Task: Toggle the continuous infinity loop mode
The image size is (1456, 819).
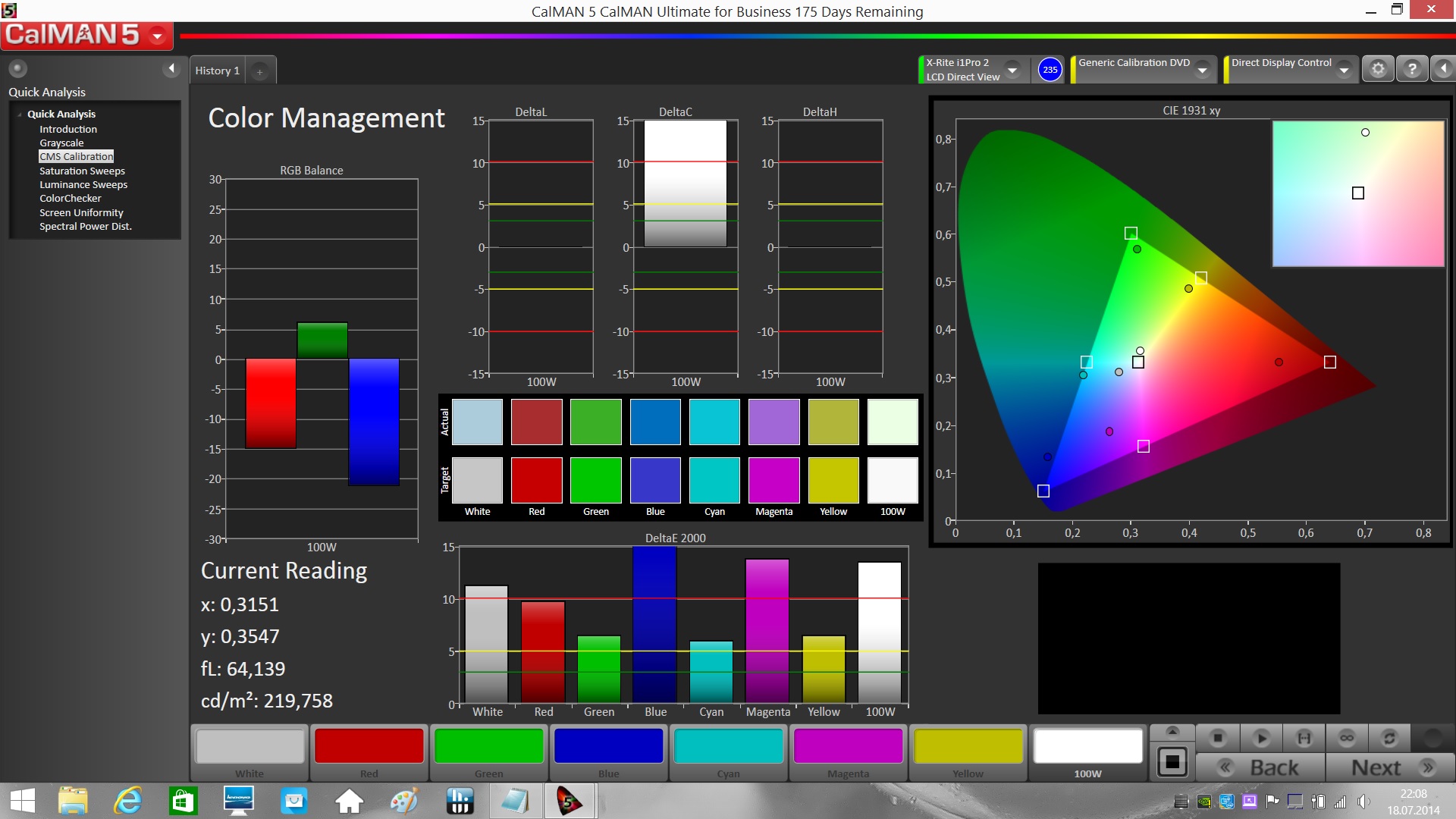Action: (1347, 738)
